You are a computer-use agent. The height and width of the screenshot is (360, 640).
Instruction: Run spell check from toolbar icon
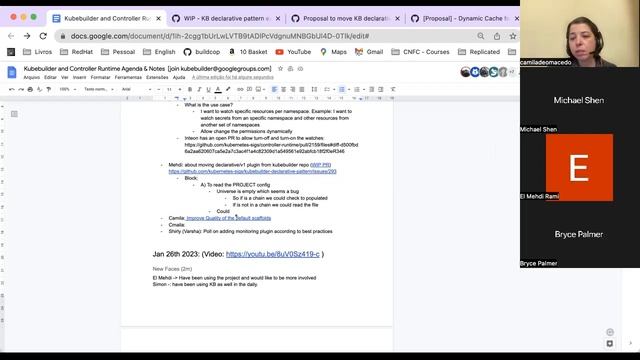[39, 89]
